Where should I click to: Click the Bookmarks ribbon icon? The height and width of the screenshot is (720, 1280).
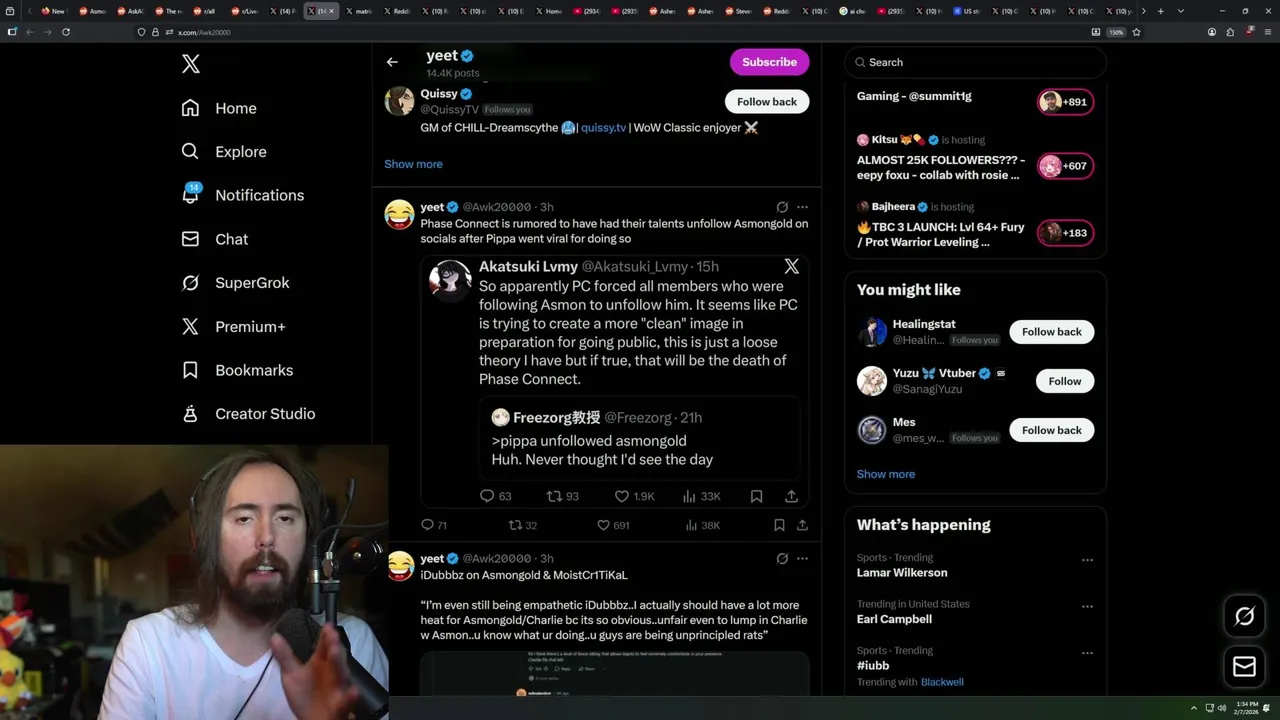[190, 370]
